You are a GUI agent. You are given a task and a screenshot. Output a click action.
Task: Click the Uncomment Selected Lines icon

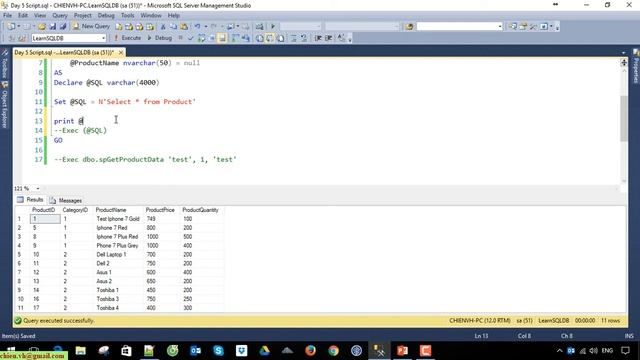tap(304, 38)
